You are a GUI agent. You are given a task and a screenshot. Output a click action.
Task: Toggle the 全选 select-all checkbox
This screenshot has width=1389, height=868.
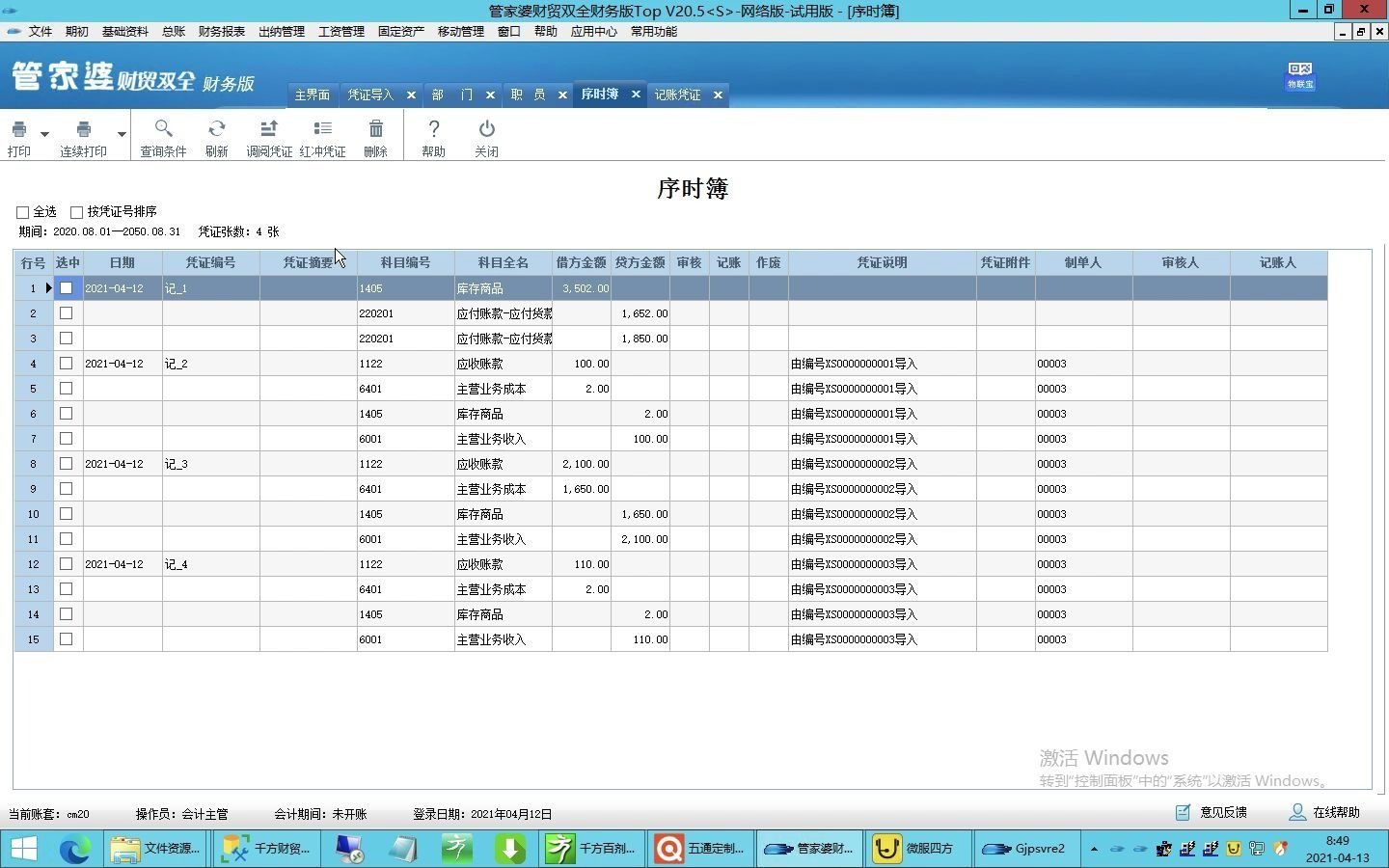22,212
